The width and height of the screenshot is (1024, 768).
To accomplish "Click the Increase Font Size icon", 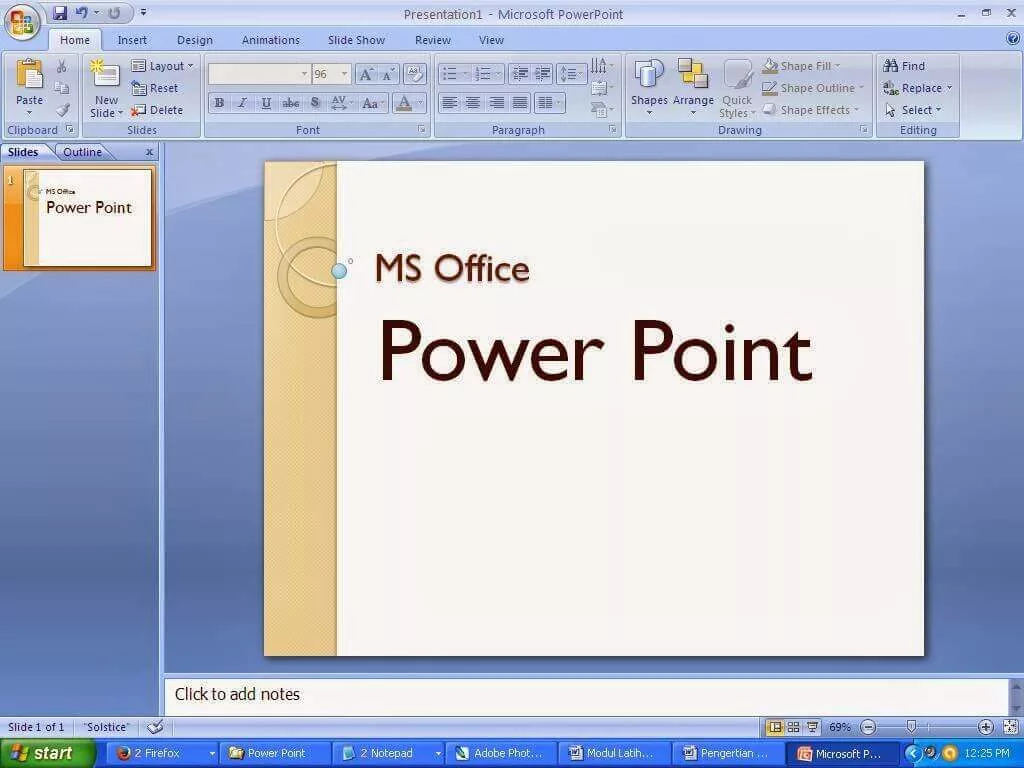I will tap(366, 74).
